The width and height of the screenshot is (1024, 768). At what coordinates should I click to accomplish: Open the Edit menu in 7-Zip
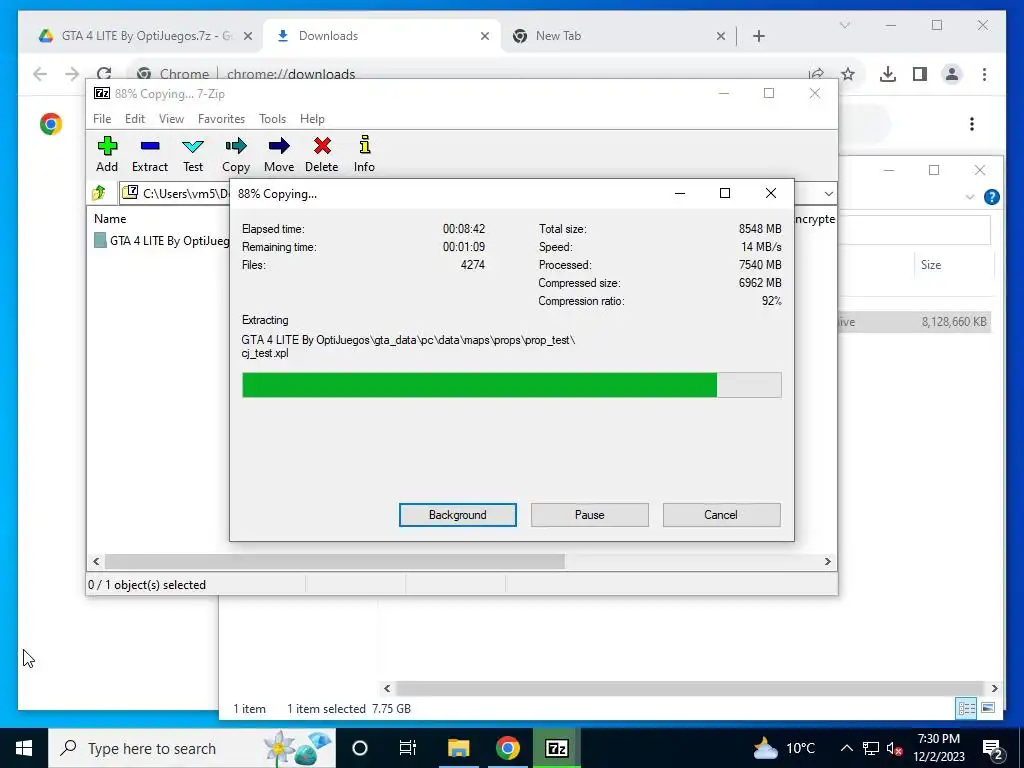tap(135, 119)
